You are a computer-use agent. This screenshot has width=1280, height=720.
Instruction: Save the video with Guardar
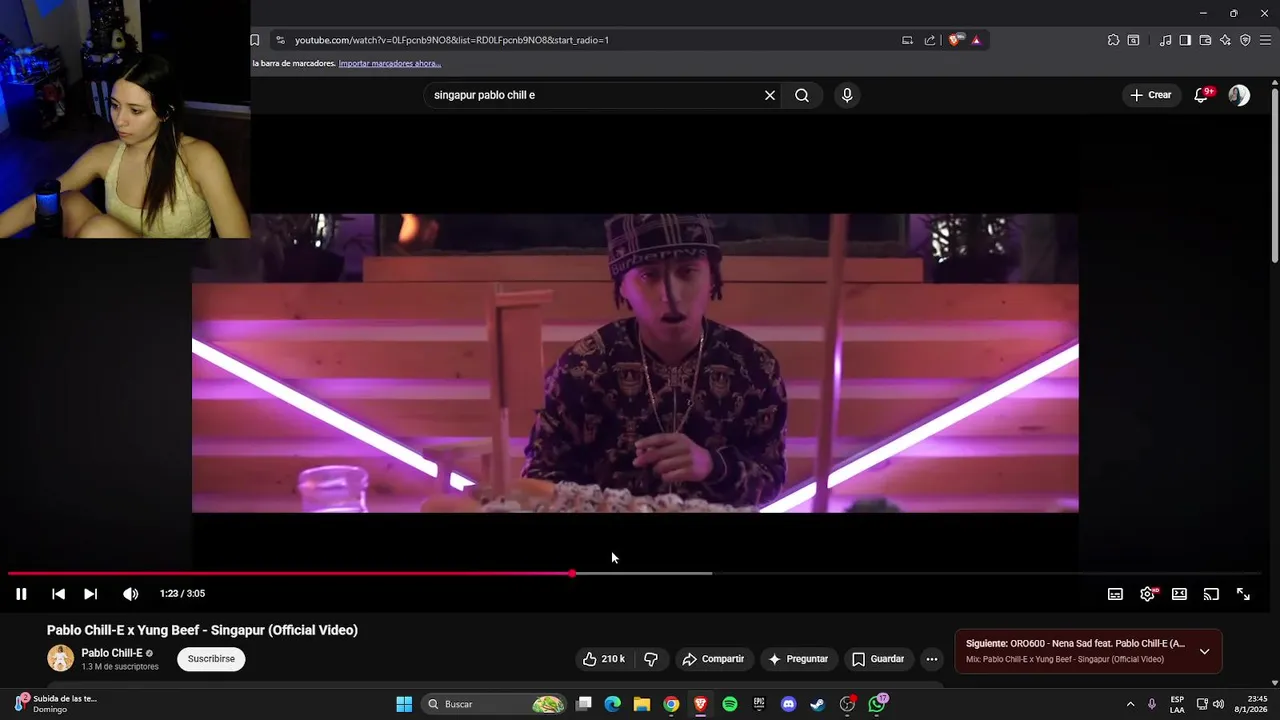pyautogui.click(x=878, y=659)
